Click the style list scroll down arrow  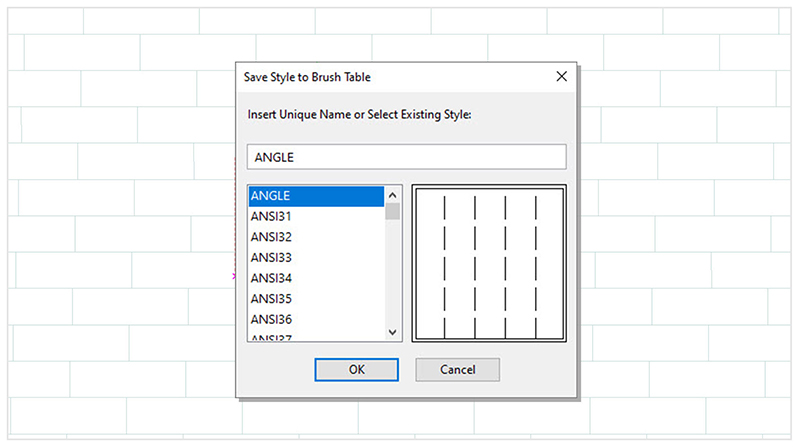click(x=392, y=332)
